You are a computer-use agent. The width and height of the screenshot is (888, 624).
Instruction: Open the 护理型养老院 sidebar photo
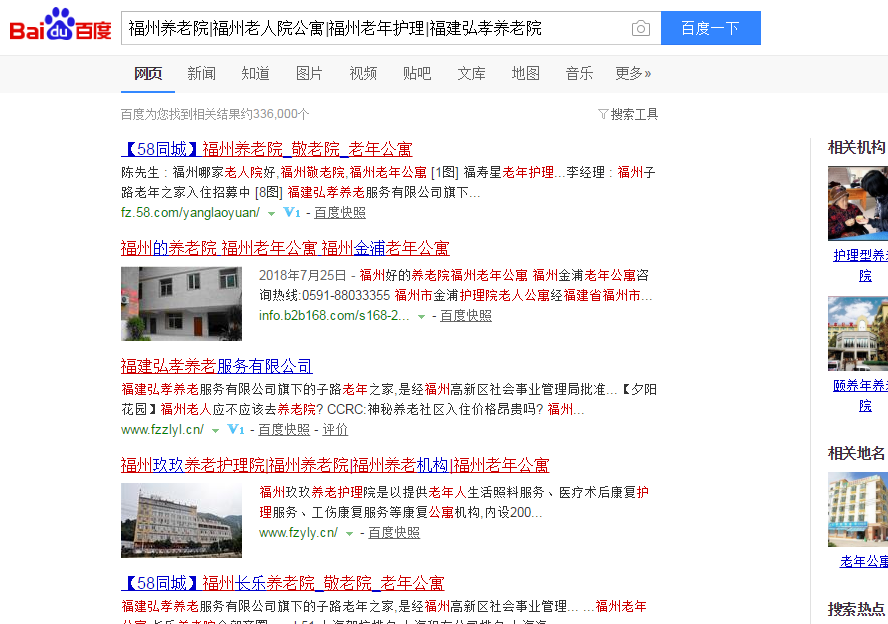point(858,203)
